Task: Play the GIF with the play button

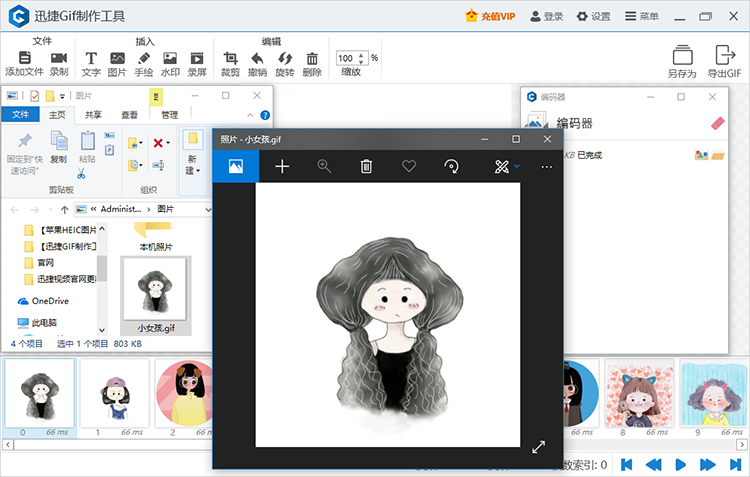Action: pyautogui.click(x=680, y=465)
